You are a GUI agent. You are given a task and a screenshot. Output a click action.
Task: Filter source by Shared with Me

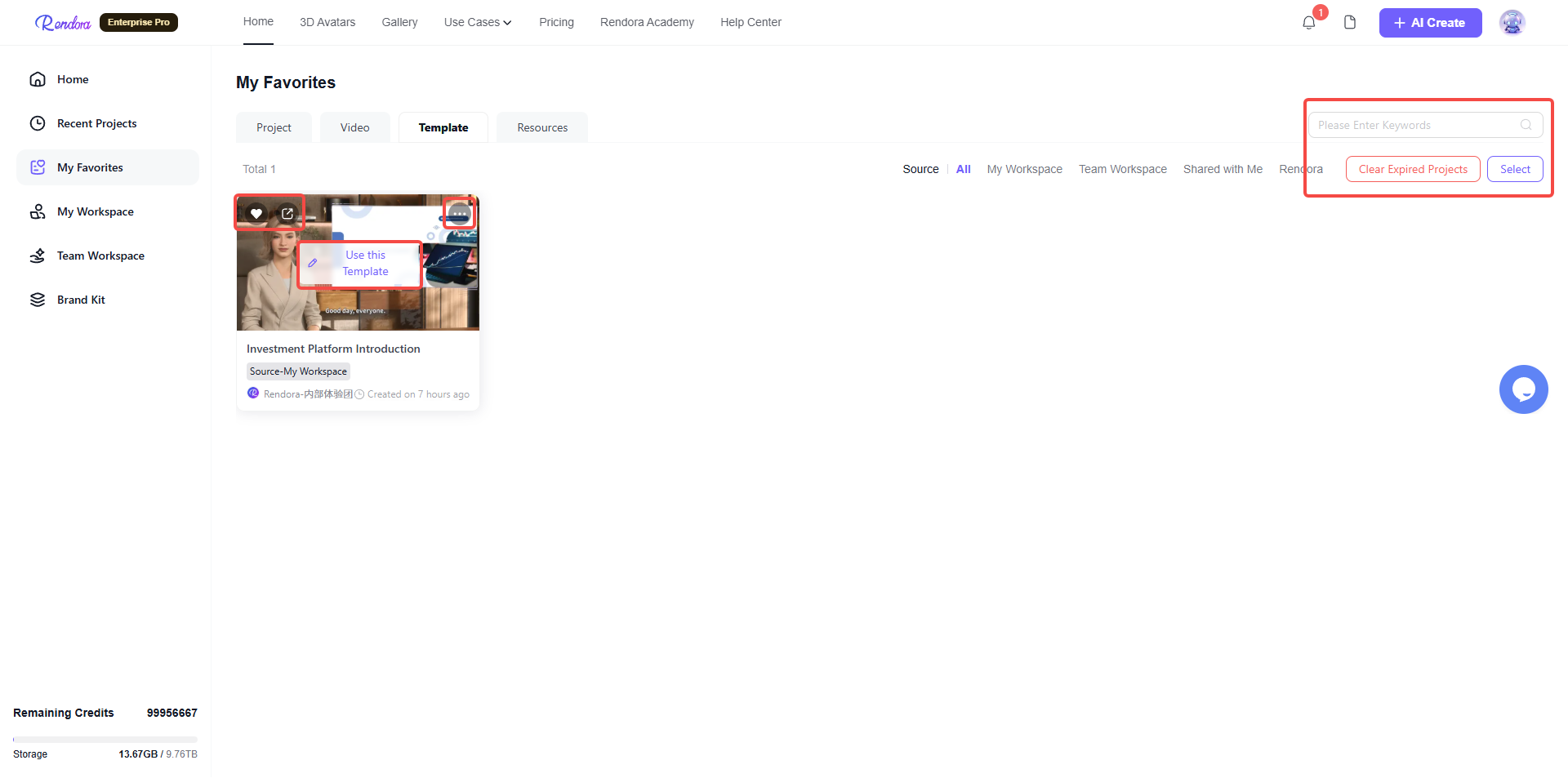click(1223, 169)
